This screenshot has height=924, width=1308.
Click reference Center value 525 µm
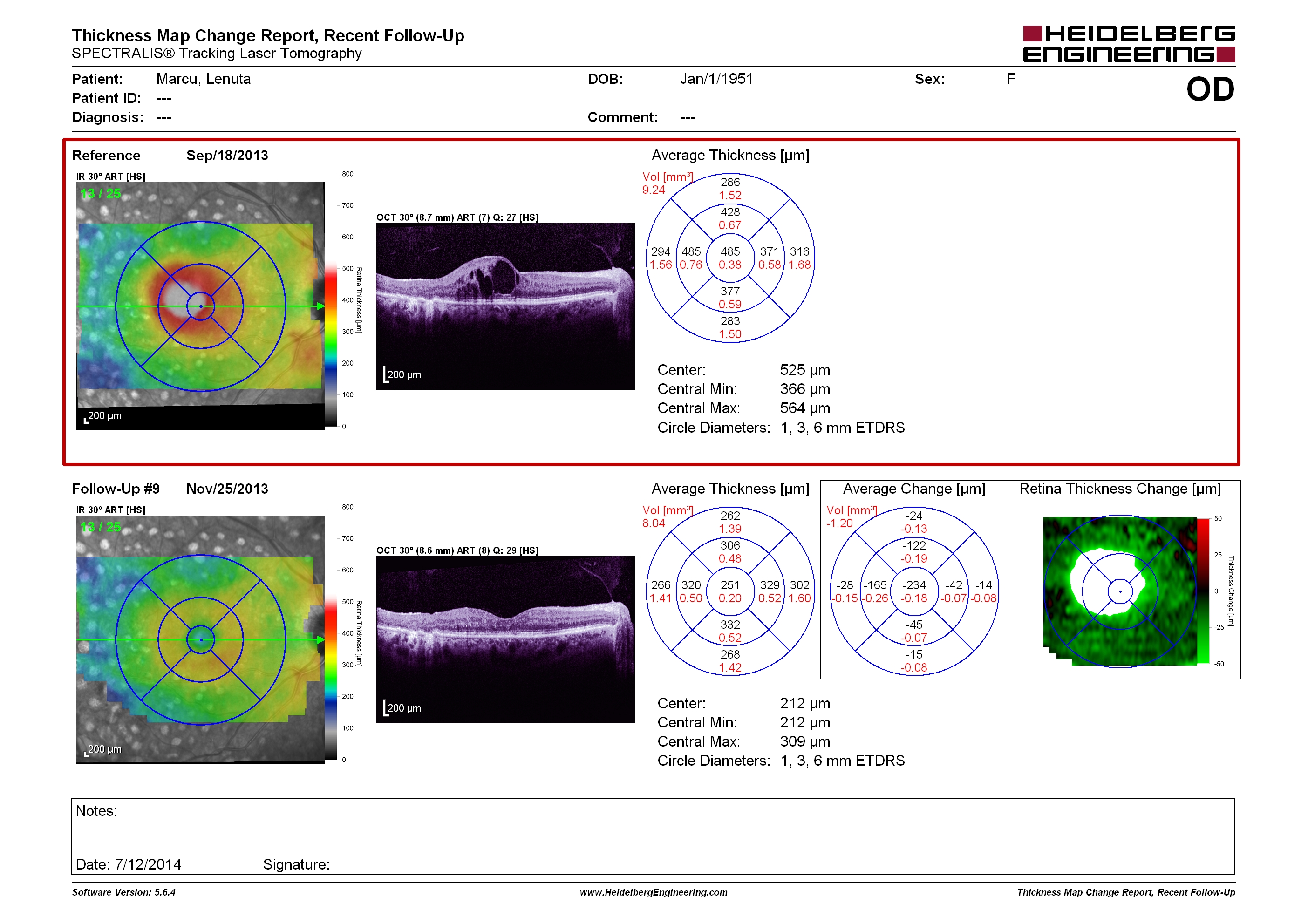805,370
